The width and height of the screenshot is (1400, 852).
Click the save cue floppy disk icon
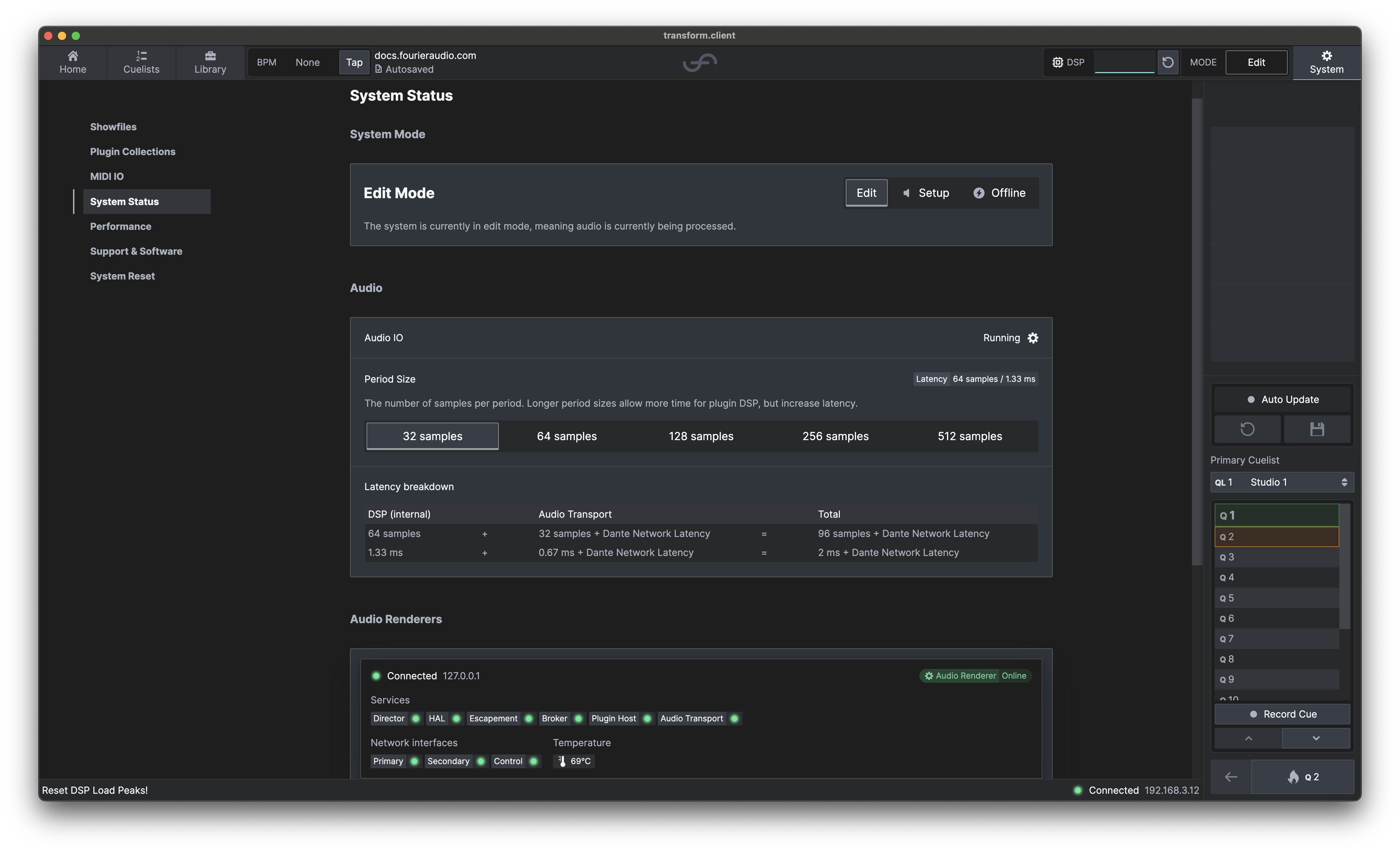[1317, 429]
